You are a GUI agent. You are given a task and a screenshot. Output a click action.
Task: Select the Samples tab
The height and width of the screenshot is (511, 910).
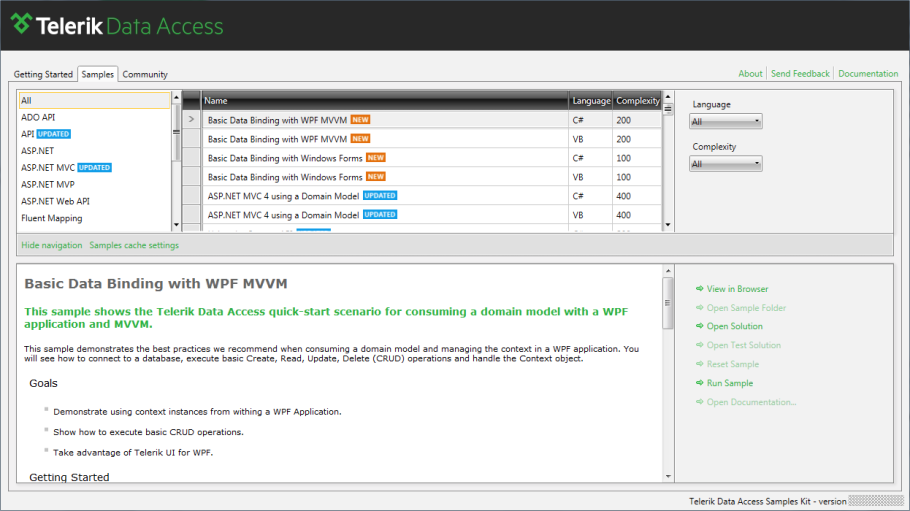click(98, 74)
